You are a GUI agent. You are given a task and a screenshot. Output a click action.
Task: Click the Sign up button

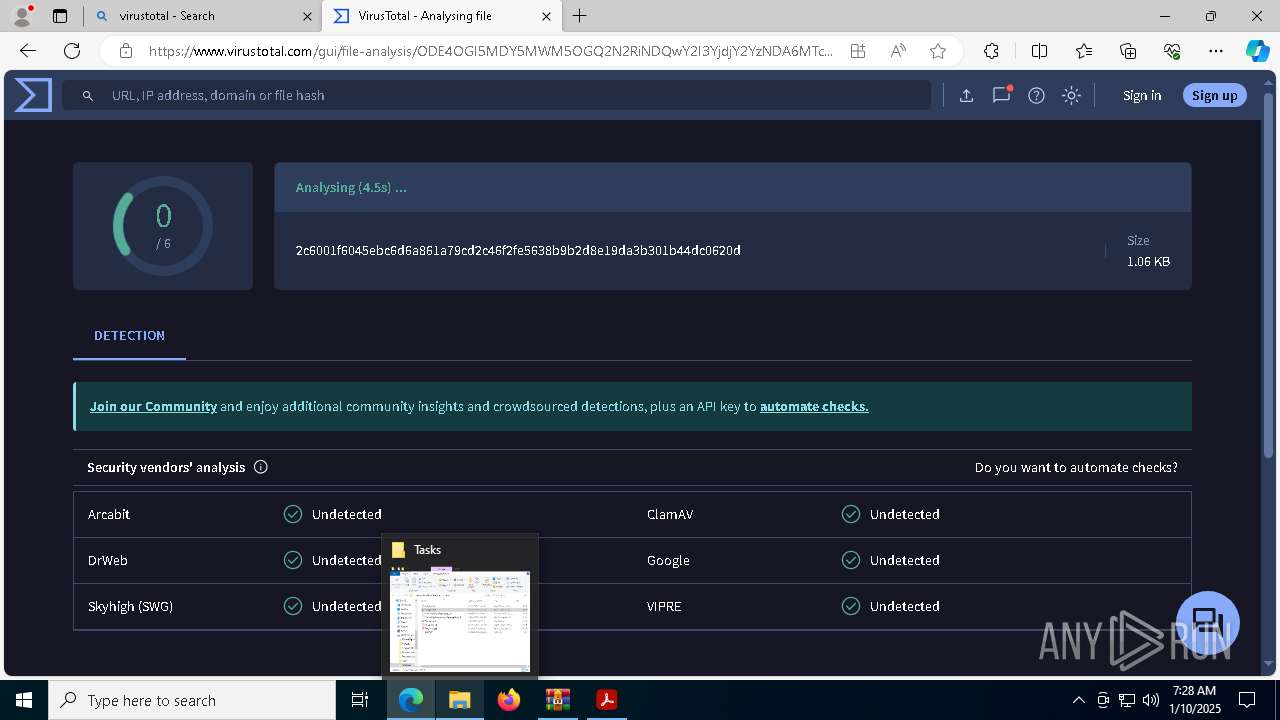[1214, 95]
